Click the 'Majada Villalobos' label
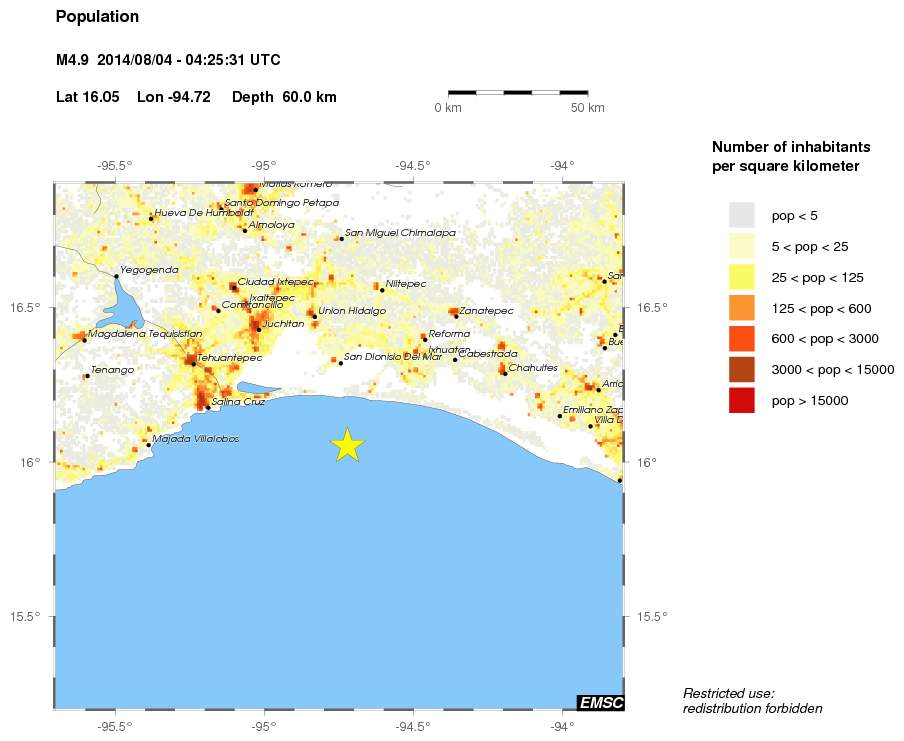 point(195,439)
